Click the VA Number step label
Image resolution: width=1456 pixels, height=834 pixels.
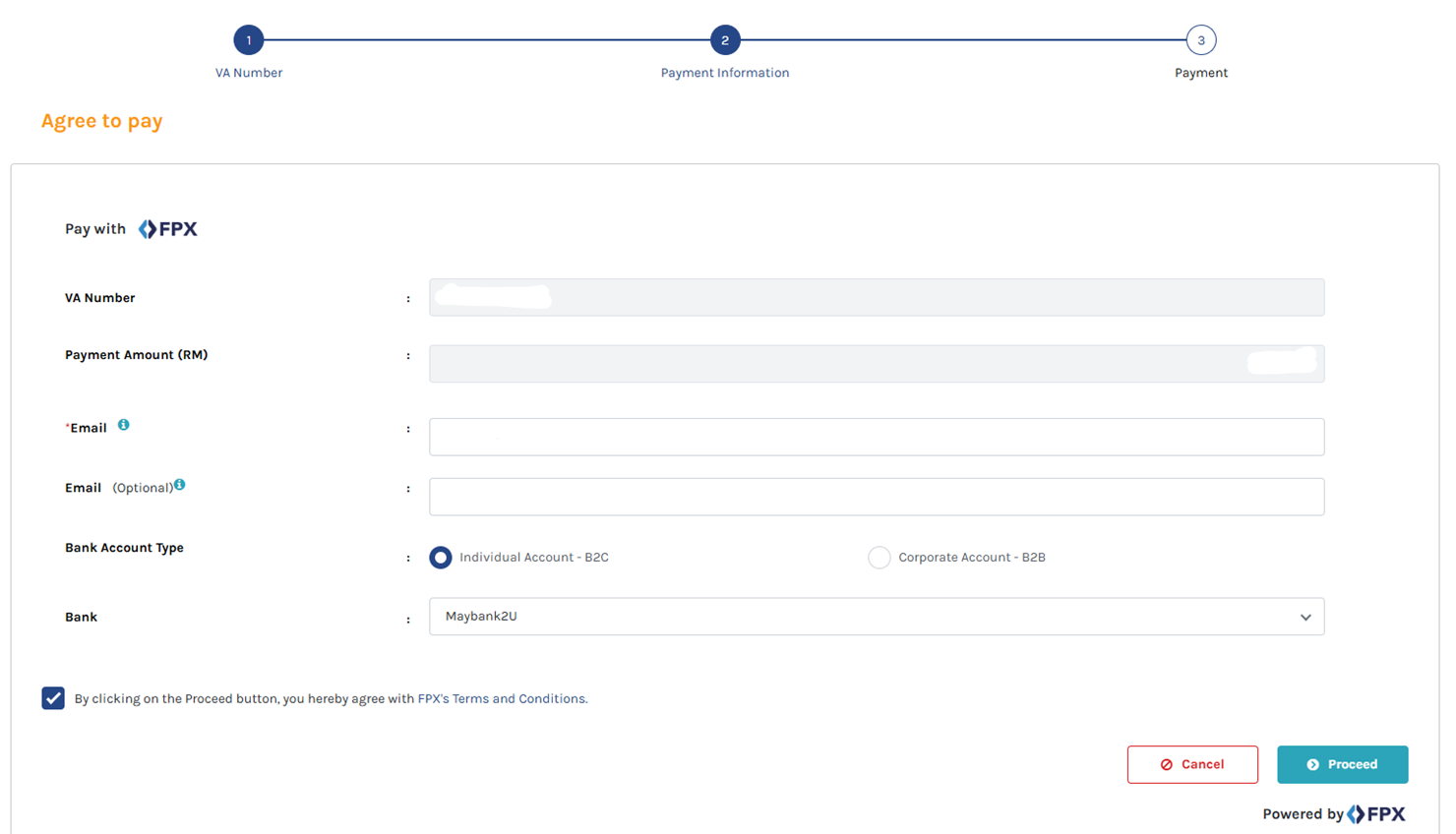tap(249, 73)
